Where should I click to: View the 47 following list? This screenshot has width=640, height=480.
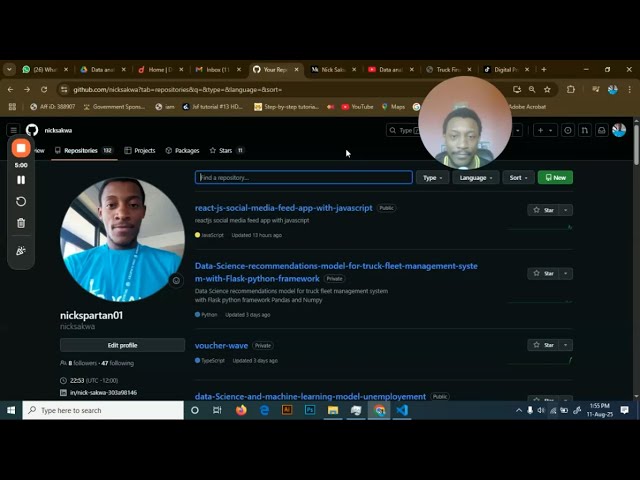coord(118,363)
